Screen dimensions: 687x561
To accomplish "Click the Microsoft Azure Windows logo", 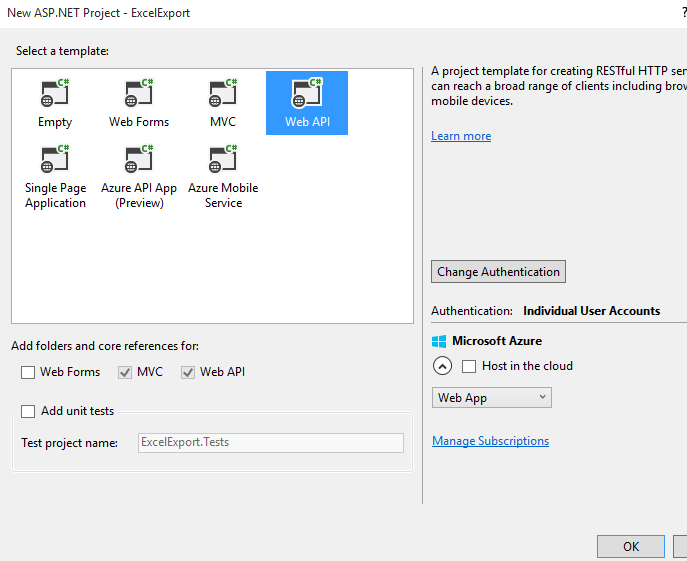I will (439, 341).
